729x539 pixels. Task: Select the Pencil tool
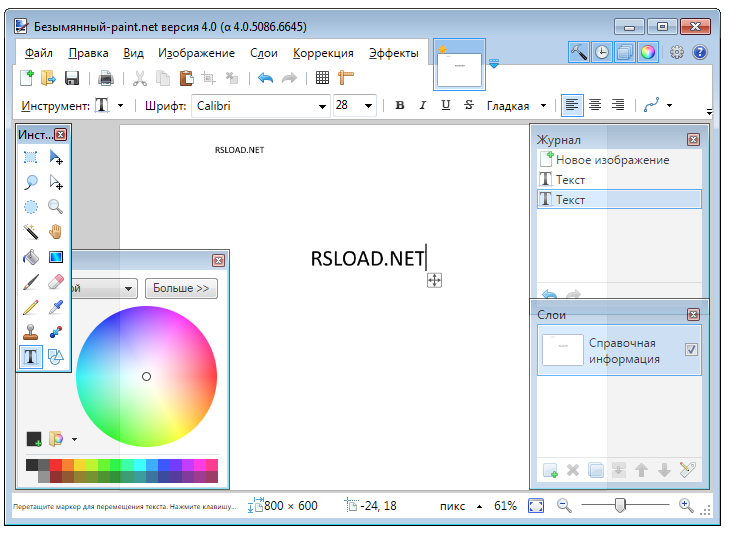(31, 307)
